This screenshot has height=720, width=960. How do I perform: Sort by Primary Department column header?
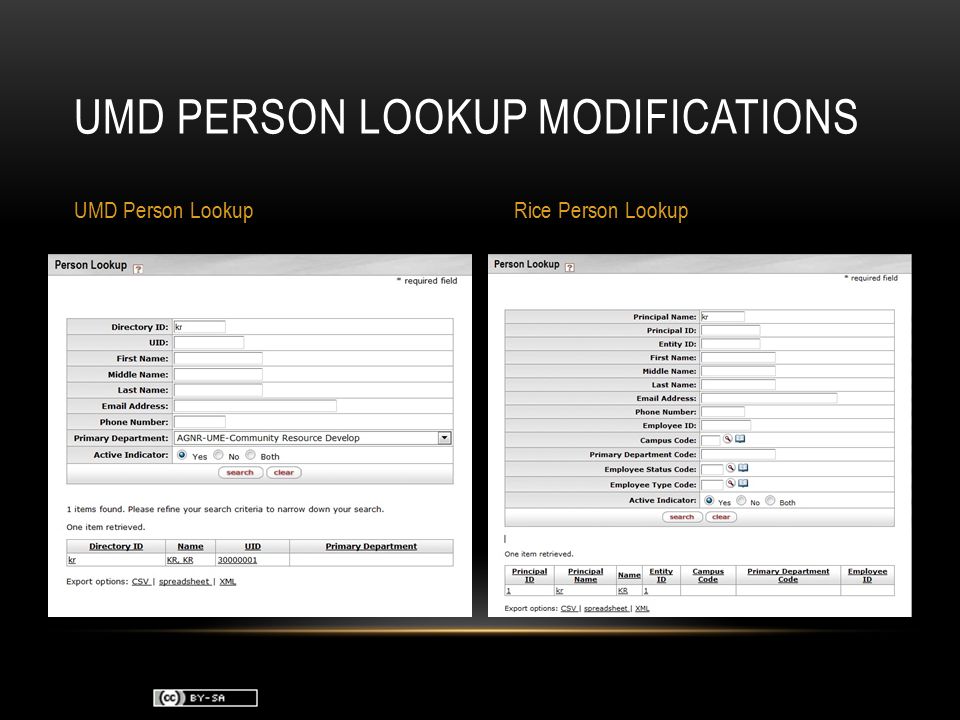click(x=371, y=546)
